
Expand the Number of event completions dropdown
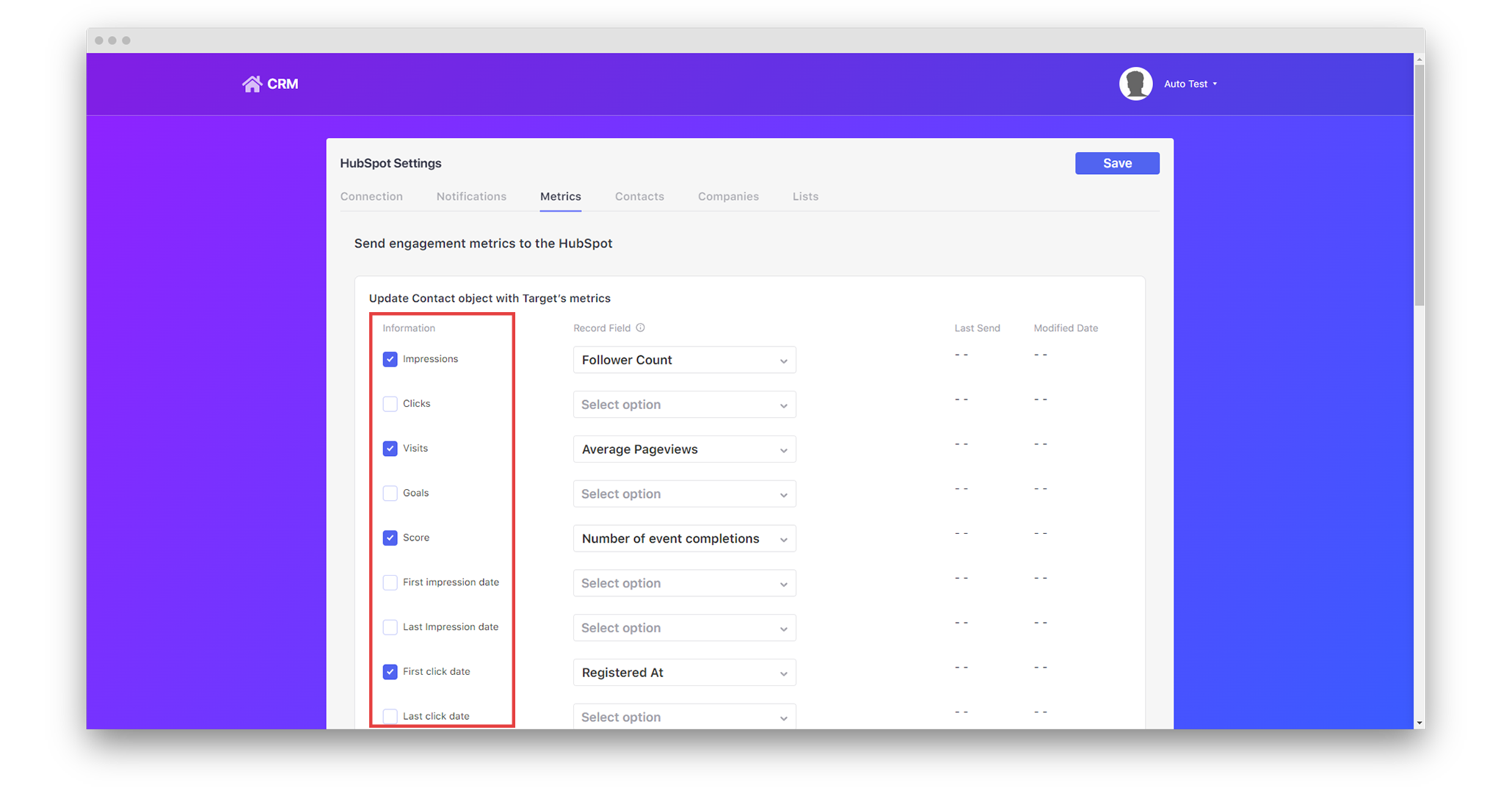click(683, 539)
